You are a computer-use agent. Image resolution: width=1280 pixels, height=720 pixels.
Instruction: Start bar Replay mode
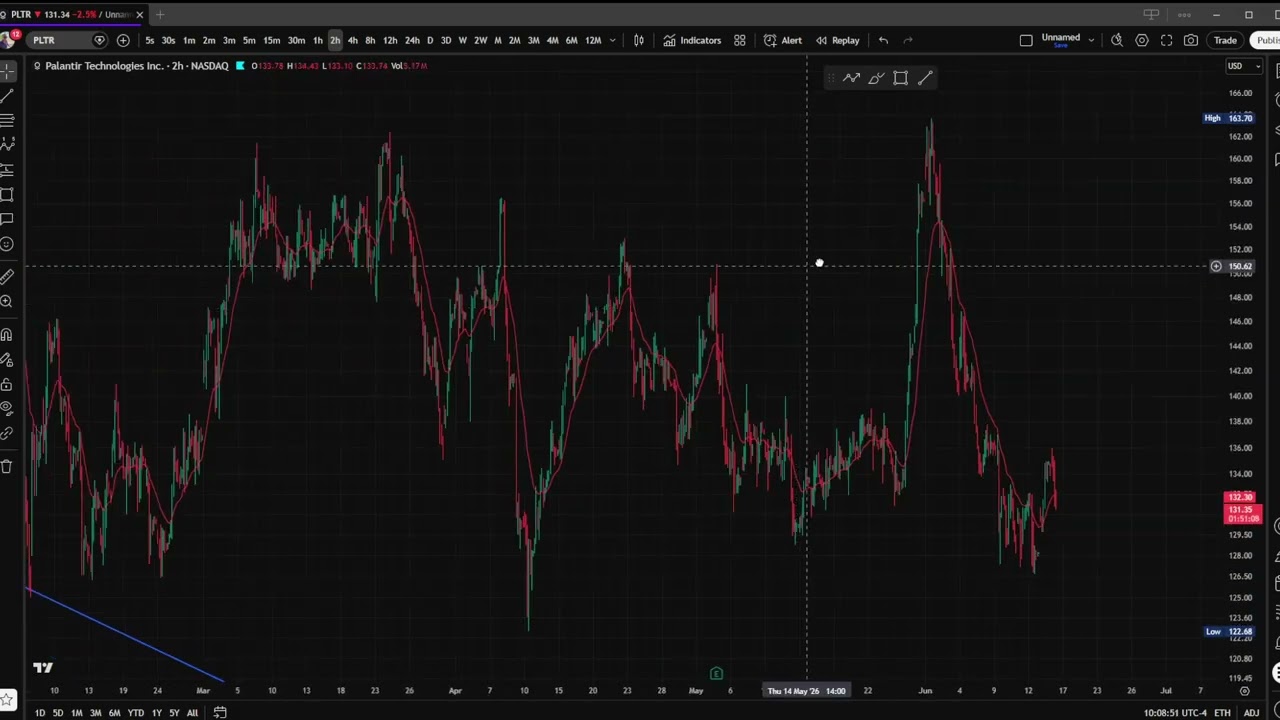pos(837,40)
